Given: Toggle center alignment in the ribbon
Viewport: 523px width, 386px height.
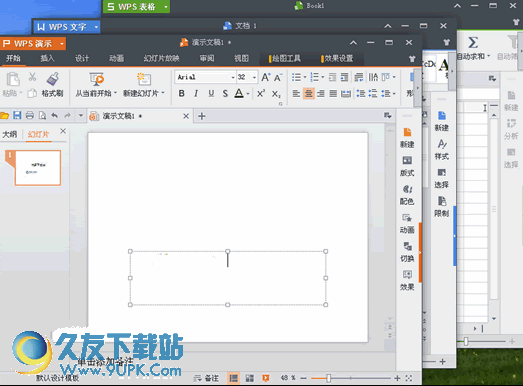Looking at the screenshot, I should tap(309, 93).
